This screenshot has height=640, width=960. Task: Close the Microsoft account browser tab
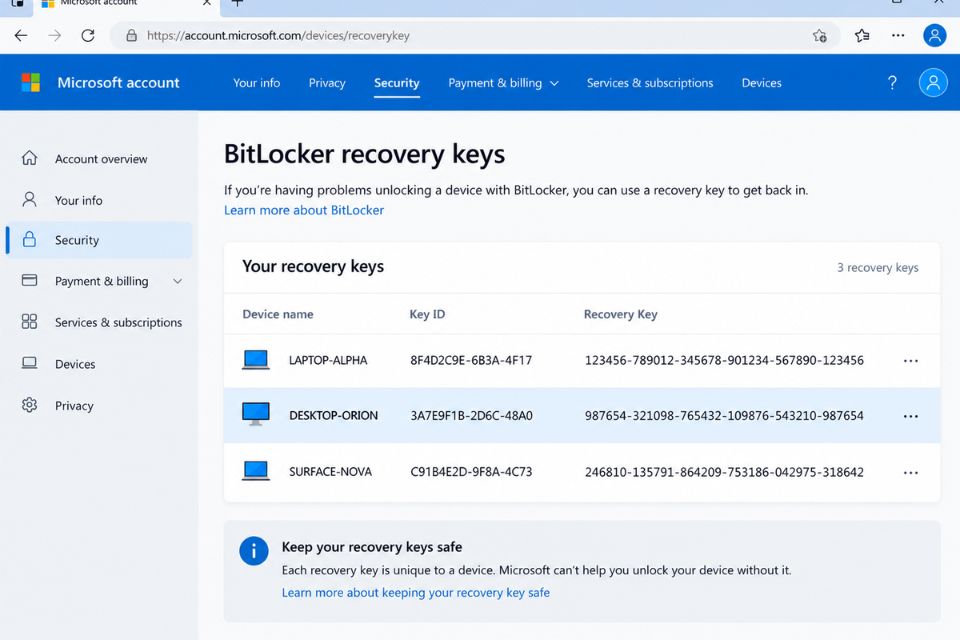coord(207,3)
